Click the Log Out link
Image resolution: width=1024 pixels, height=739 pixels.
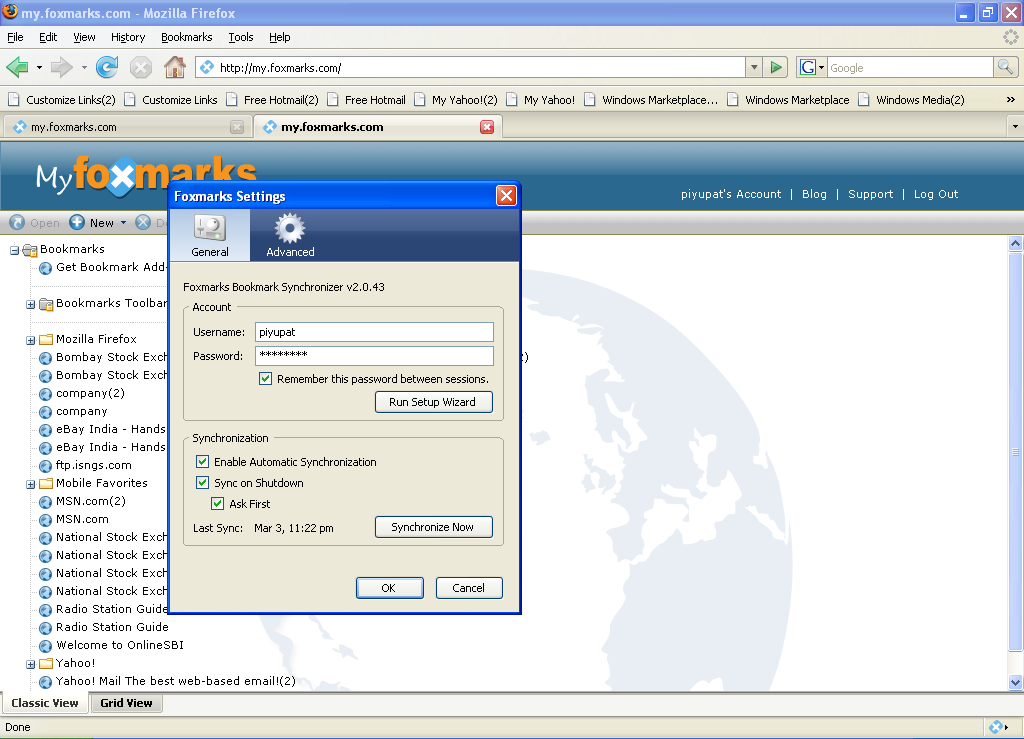936,194
